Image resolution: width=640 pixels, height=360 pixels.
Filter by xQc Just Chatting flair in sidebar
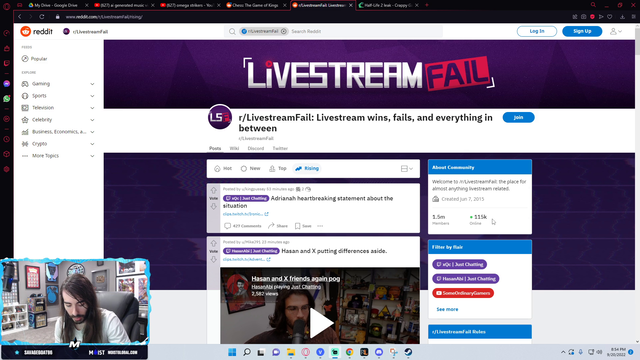click(460, 264)
